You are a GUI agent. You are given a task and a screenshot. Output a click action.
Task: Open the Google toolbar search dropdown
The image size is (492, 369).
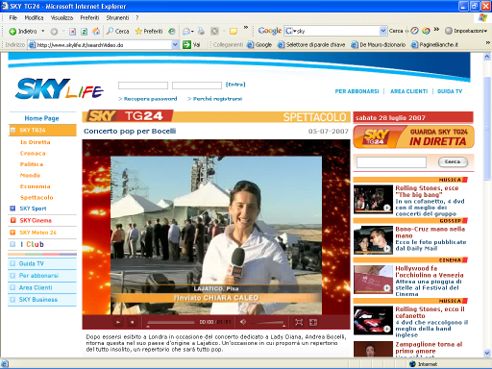click(383, 31)
